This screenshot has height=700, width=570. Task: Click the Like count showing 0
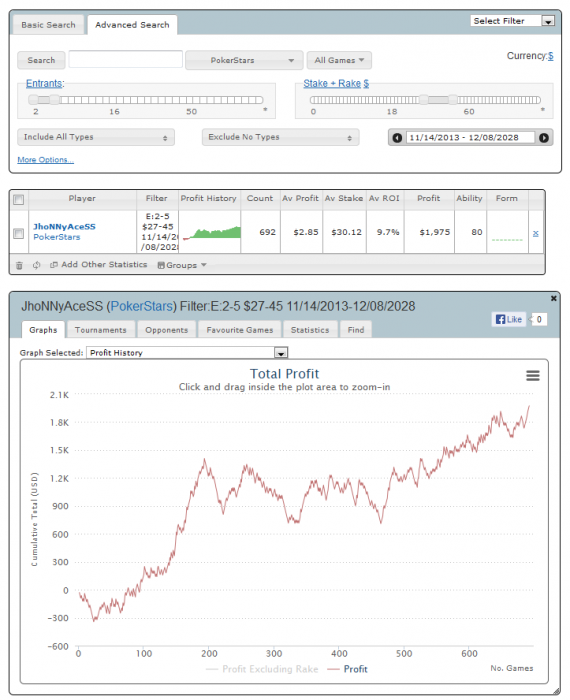[539, 319]
